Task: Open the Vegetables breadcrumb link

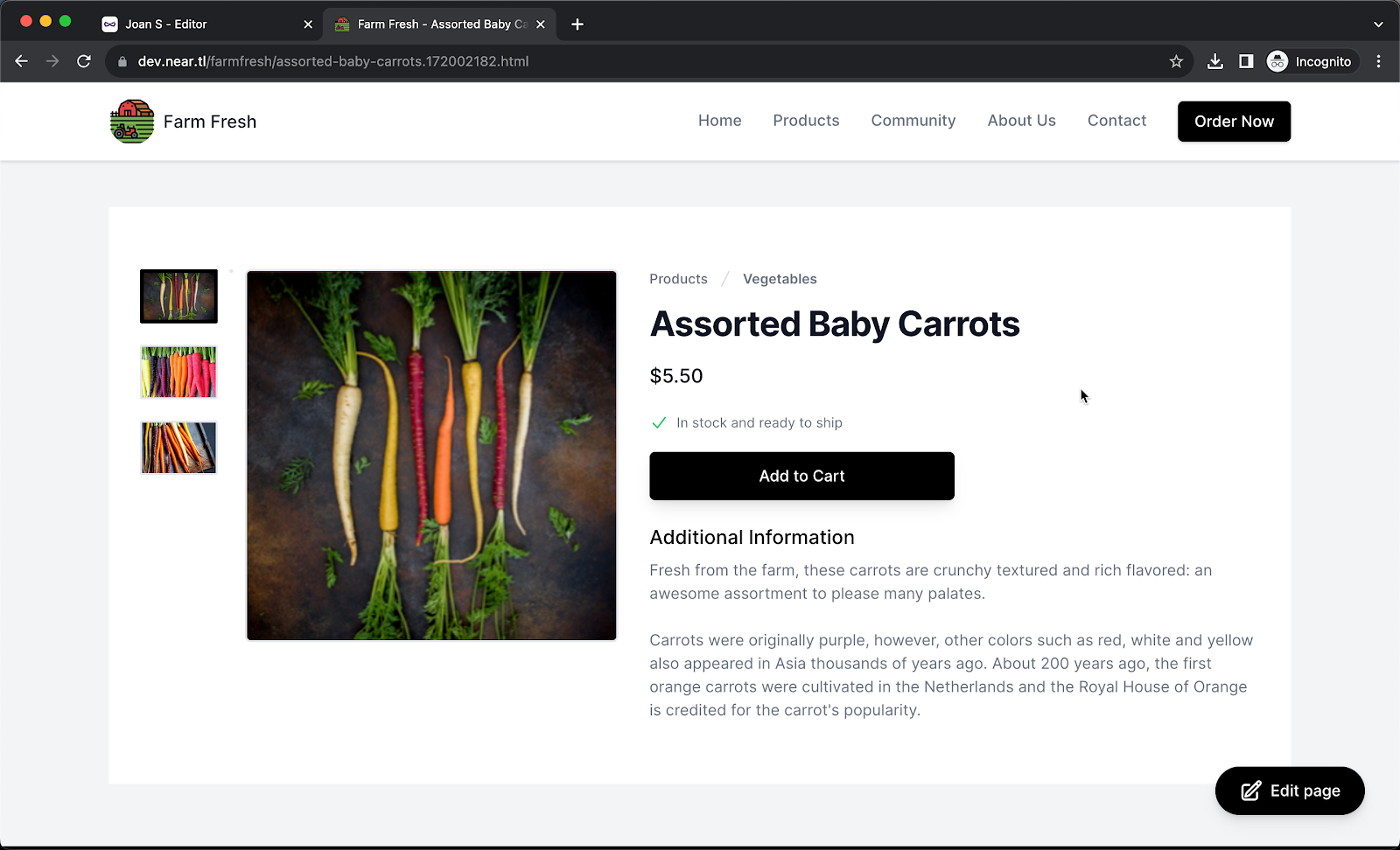Action: 779,278
